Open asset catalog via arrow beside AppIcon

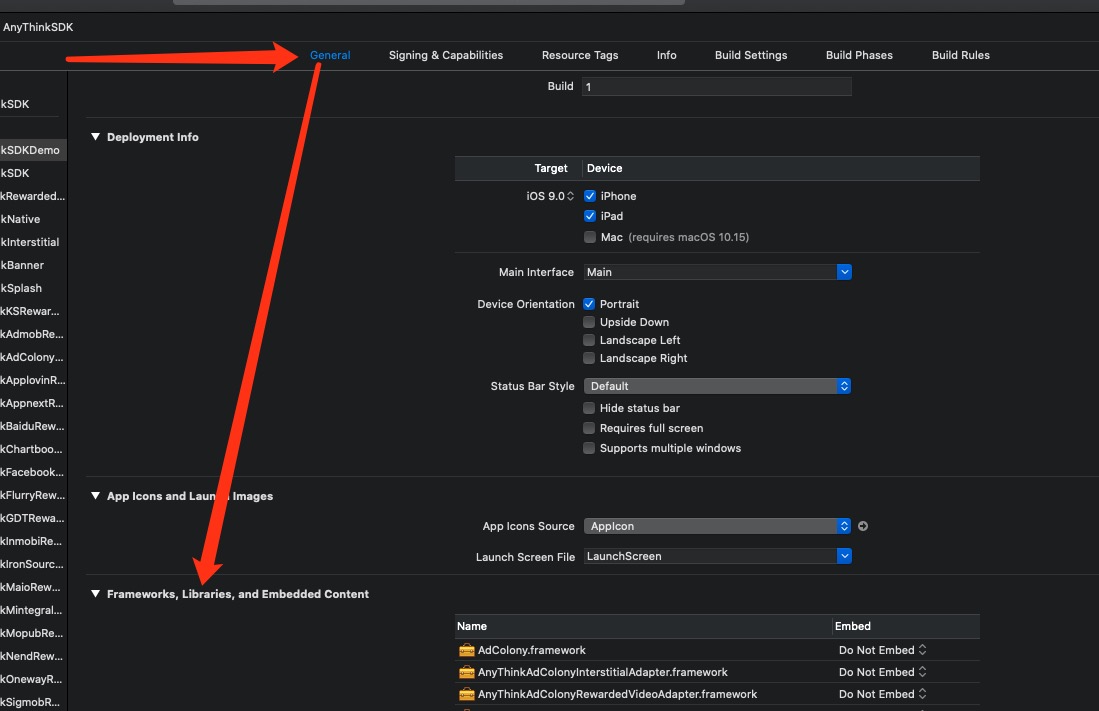863,526
